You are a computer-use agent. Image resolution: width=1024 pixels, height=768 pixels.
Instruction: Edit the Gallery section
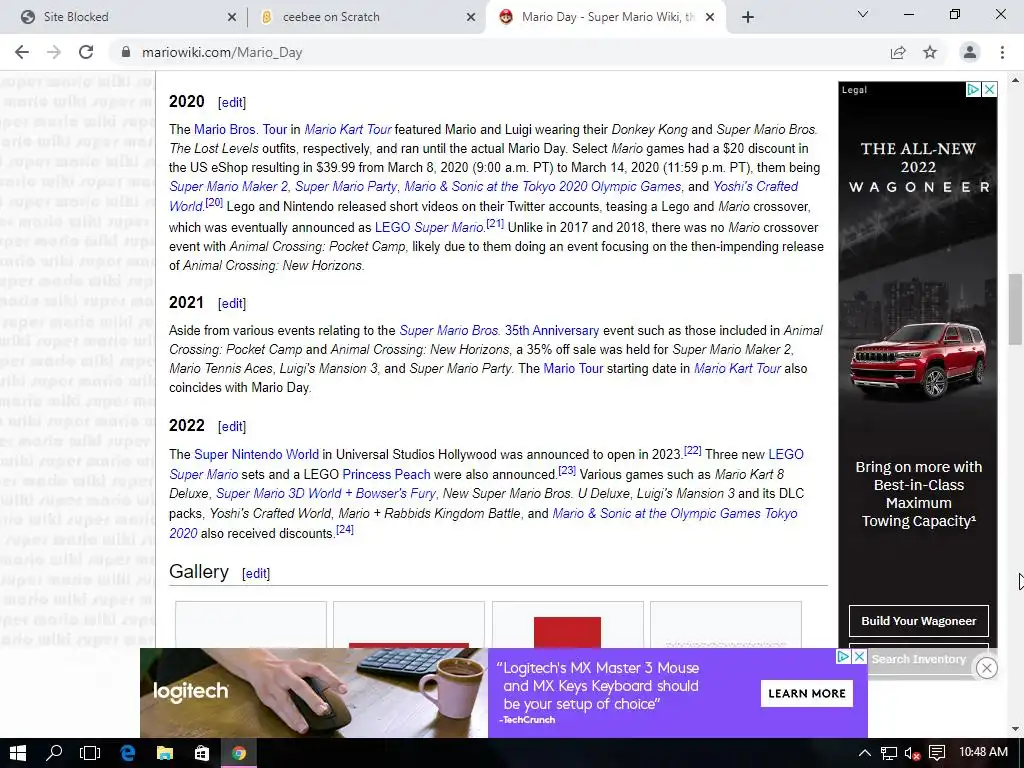pyautogui.click(x=256, y=573)
